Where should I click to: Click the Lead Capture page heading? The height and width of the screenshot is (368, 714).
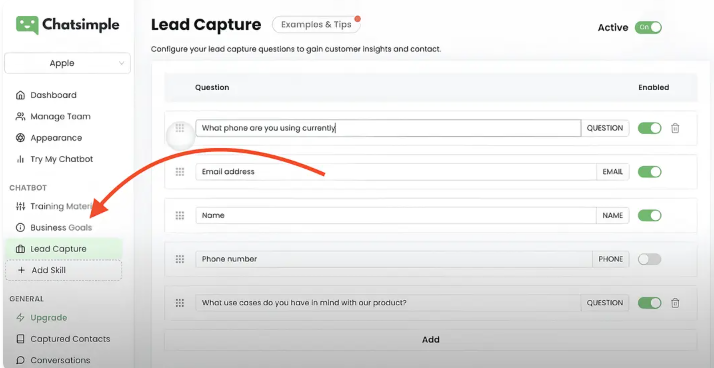click(206, 25)
